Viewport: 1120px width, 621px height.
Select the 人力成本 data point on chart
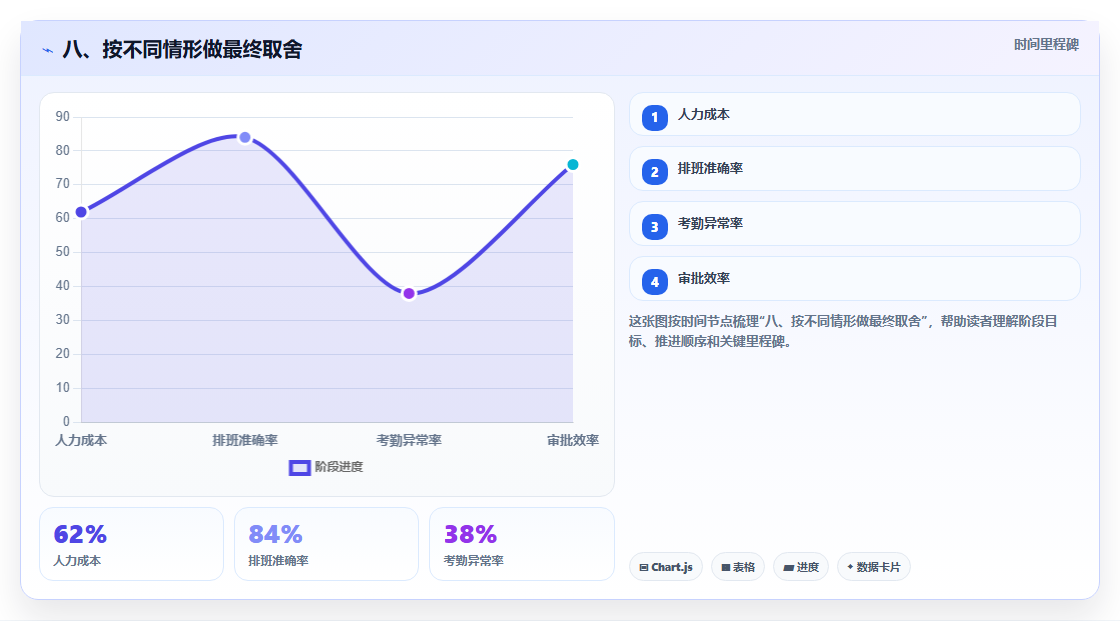(x=81, y=212)
